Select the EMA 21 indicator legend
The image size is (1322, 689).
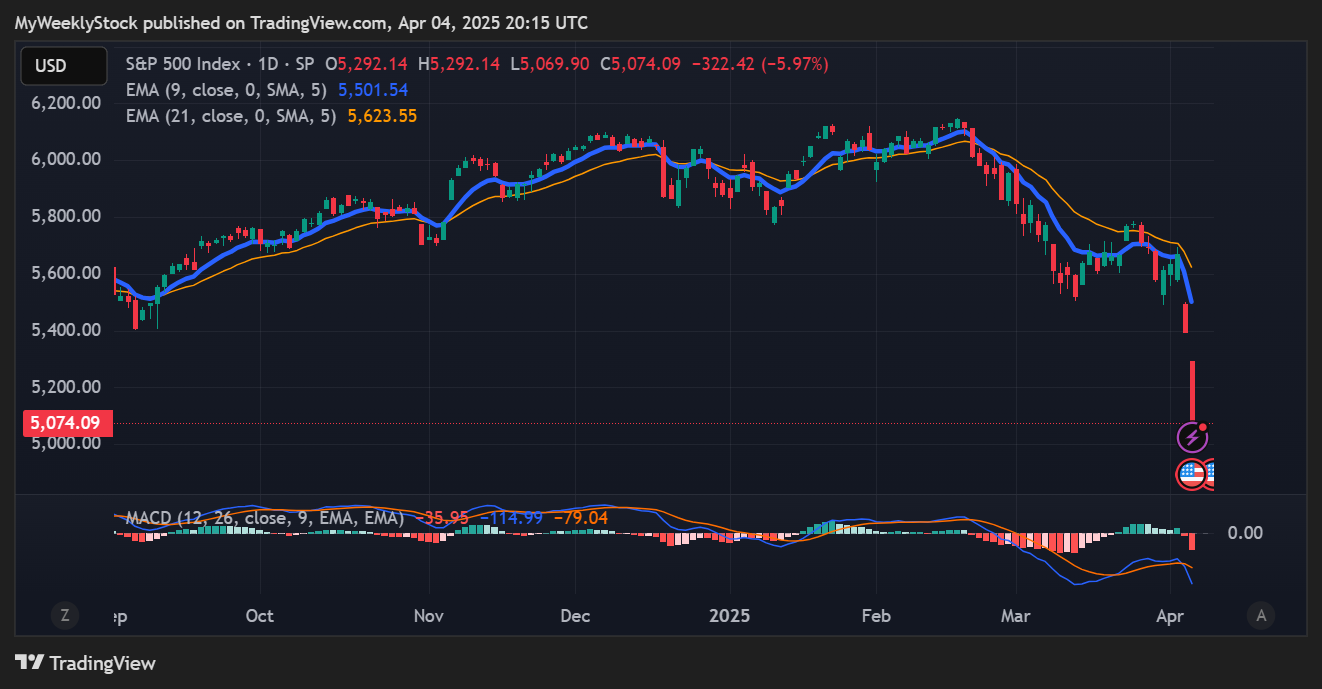(x=231, y=116)
